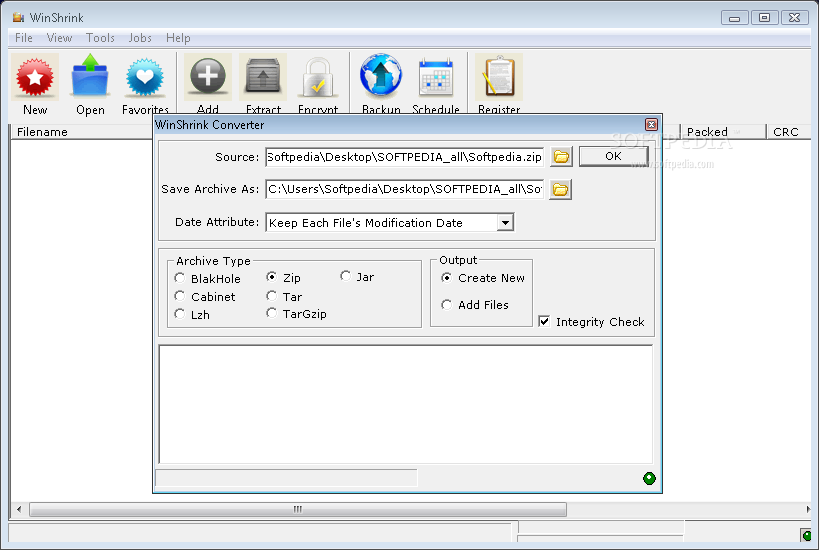
Task: Open the File menu
Action: point(24,38)
